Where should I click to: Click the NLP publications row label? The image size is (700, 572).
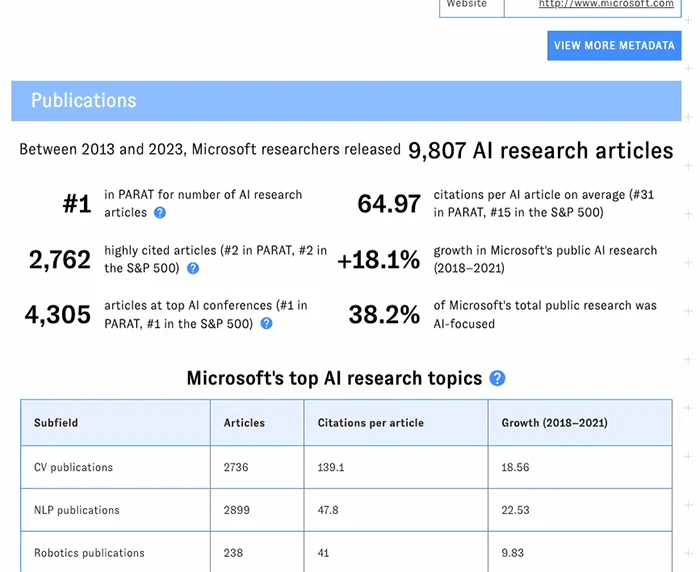point(76,510)
